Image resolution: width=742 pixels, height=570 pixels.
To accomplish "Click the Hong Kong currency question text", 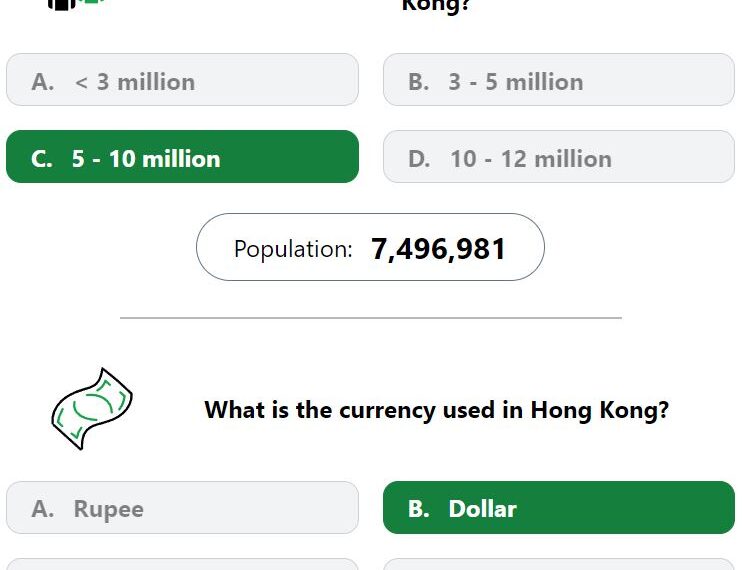I will [x=436, y=410].
